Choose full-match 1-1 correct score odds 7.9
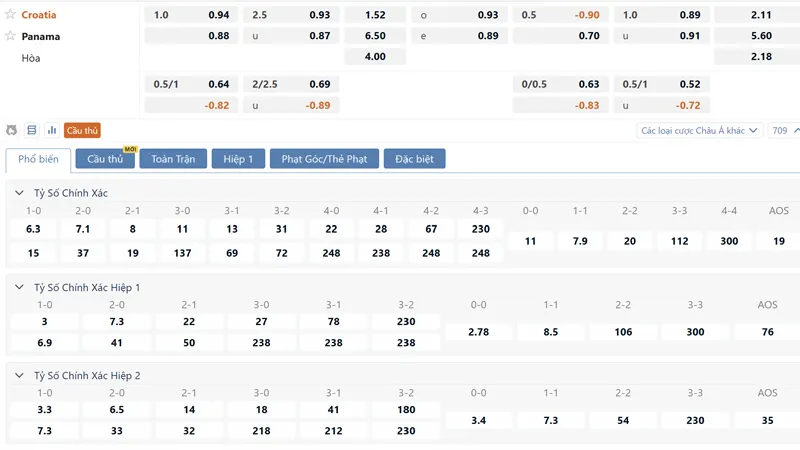 point(580,241)
